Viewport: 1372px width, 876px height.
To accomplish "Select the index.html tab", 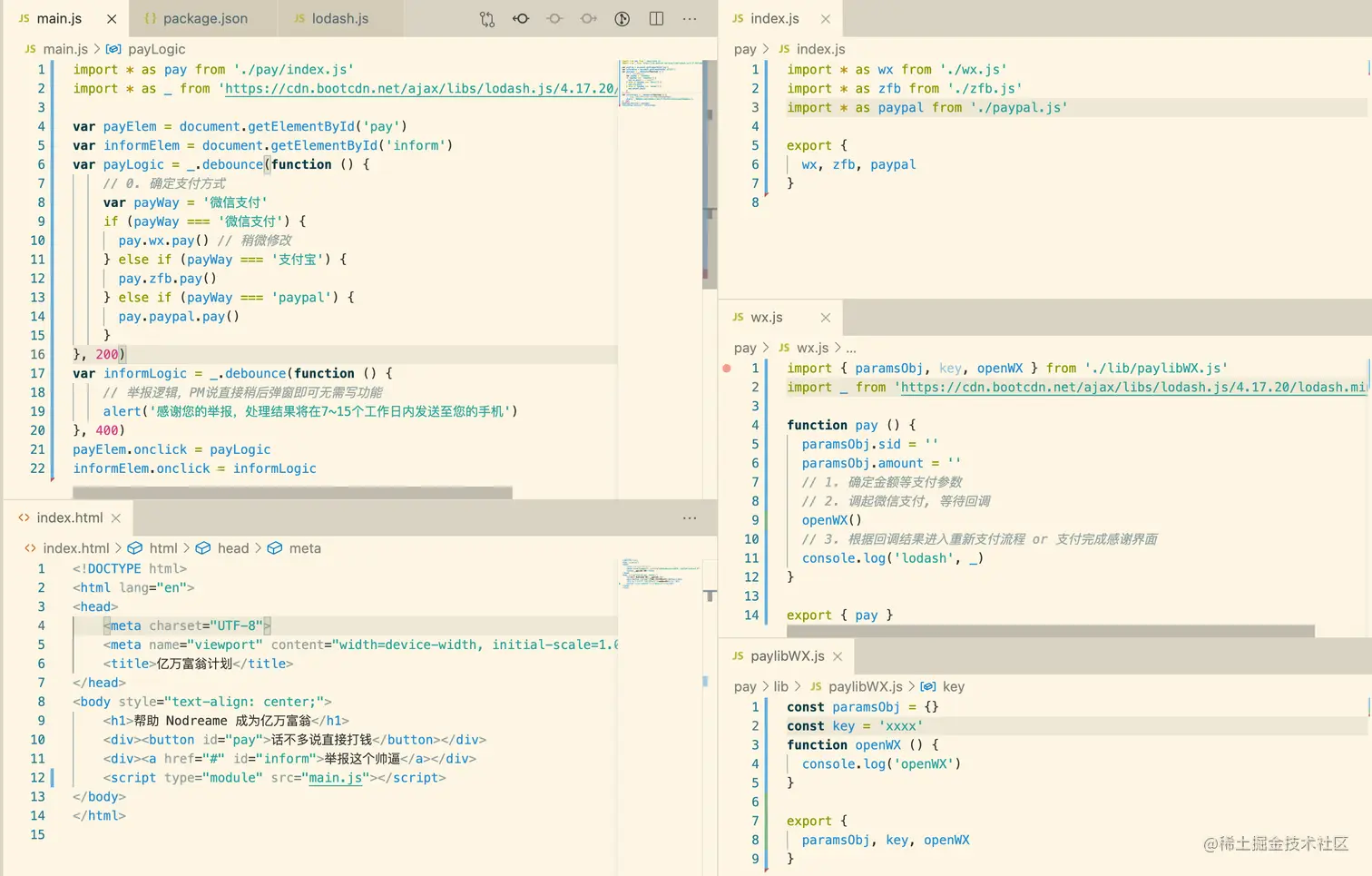I will [70, 517].
